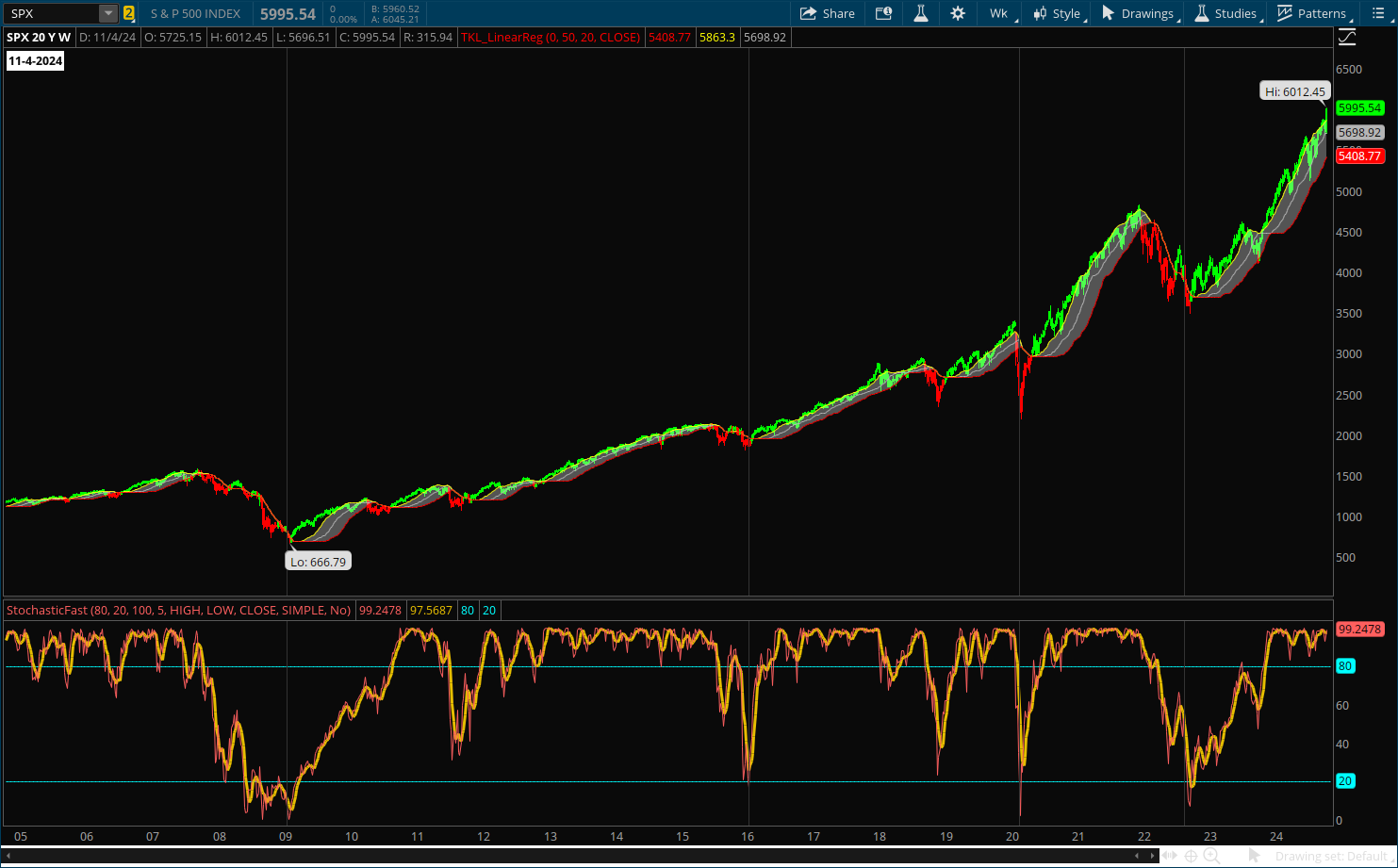Click the 97.5687 stochastic header value
Viewport: 1398px width, 868px height.
coord(431,611)
